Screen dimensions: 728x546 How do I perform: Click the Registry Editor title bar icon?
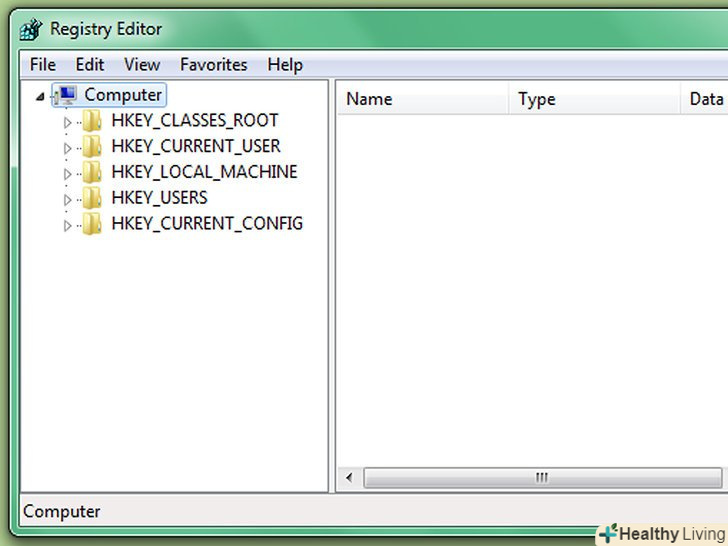tap(31, 29)
